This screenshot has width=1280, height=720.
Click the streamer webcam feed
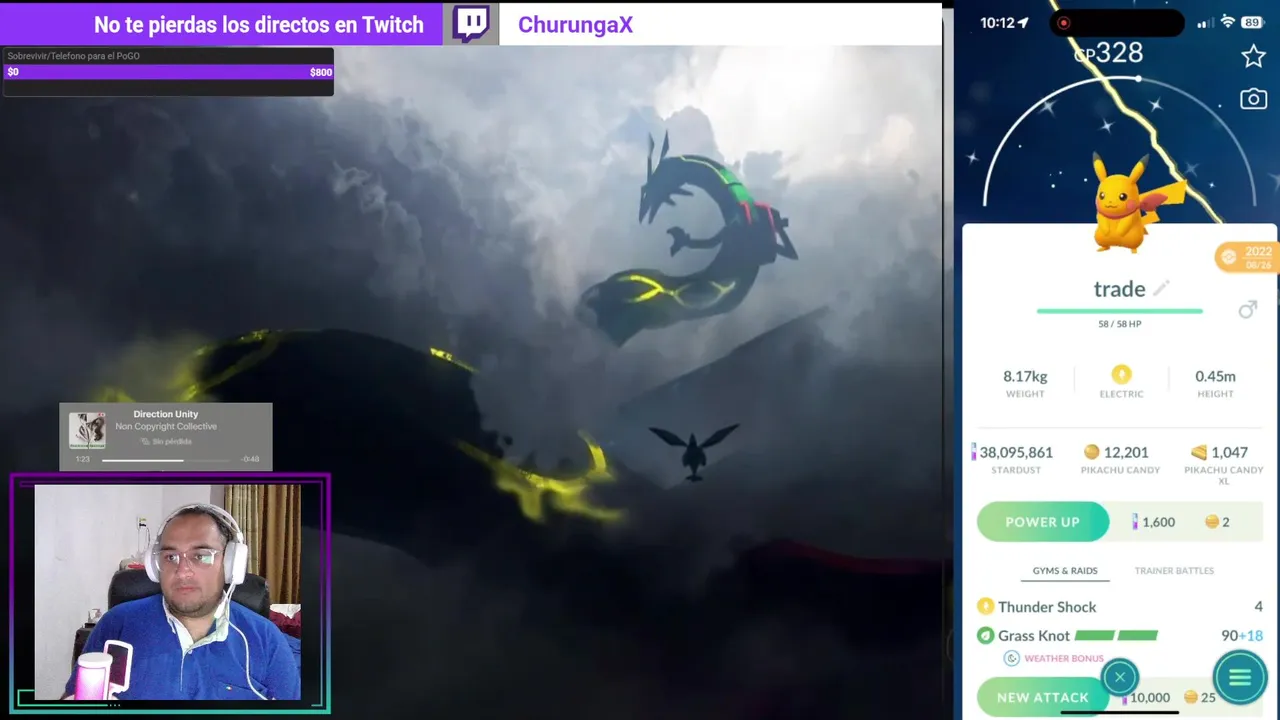click(x=167, y=592)
